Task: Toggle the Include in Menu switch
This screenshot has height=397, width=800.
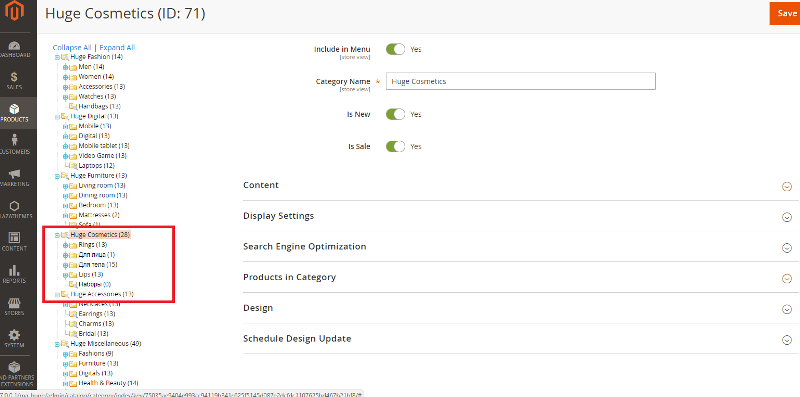Action: [x=395, y=49]
